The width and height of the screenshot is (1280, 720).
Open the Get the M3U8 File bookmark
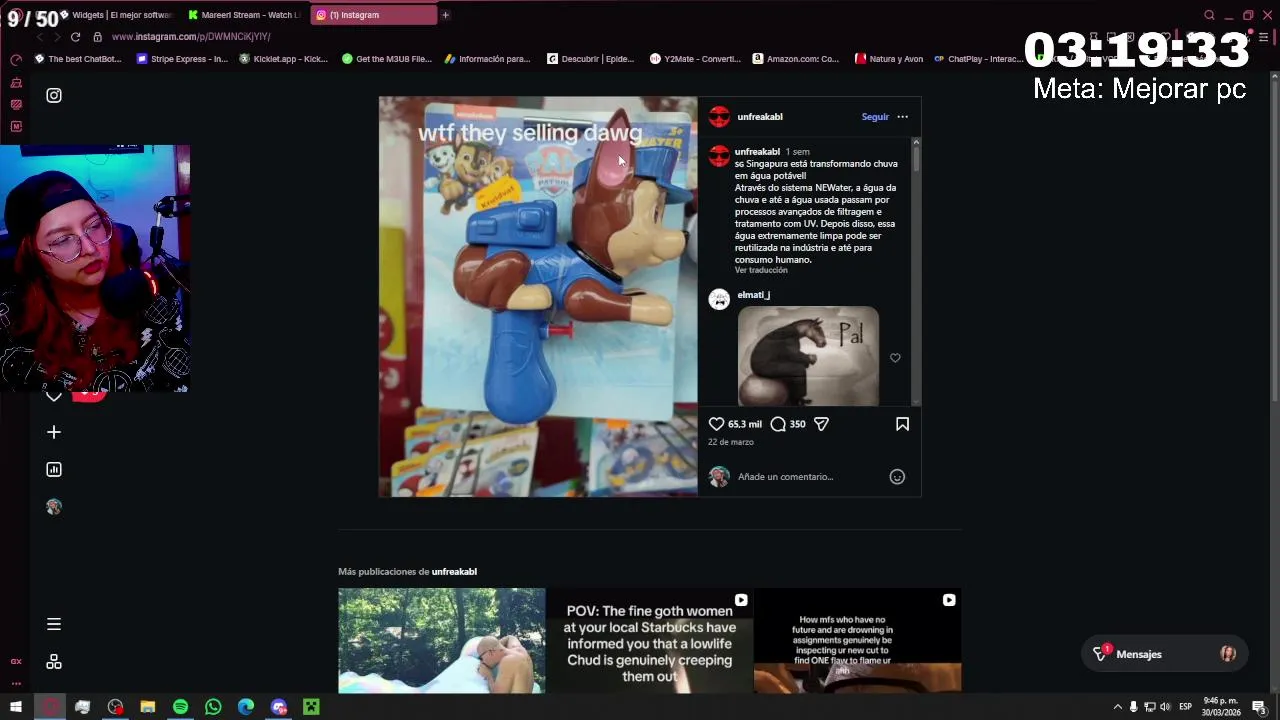pyautogui.click(x=387, y=59)
